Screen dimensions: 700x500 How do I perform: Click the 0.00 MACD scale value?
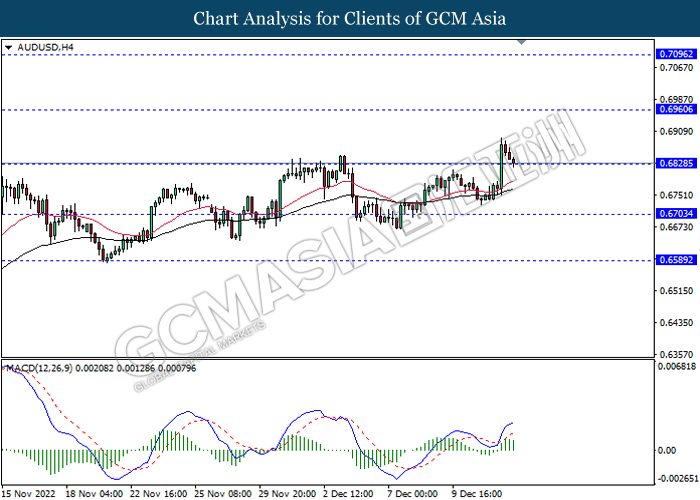coord(667,450)
